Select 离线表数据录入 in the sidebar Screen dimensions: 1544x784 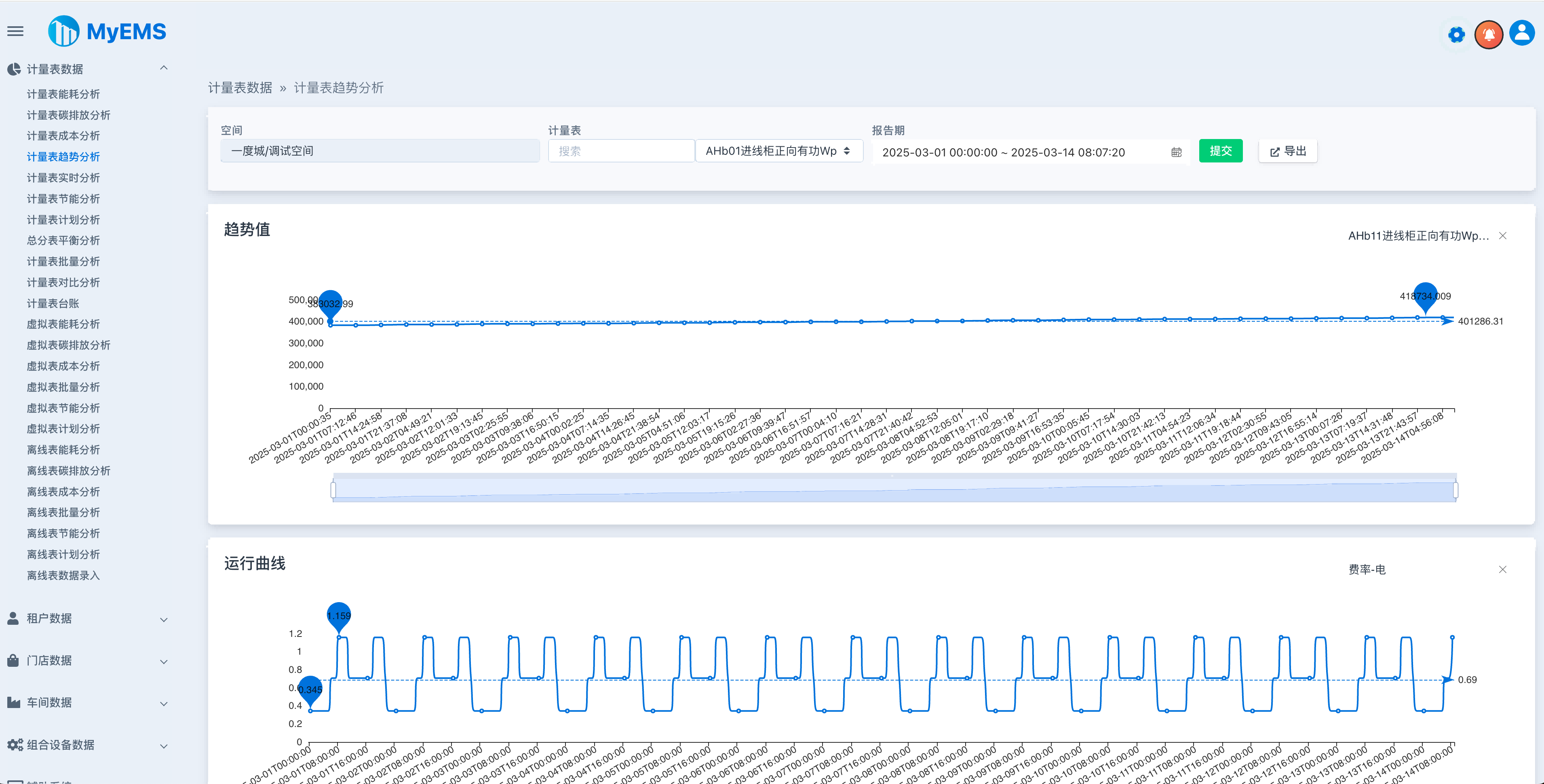pyautogui.click(x=63, y=575)
